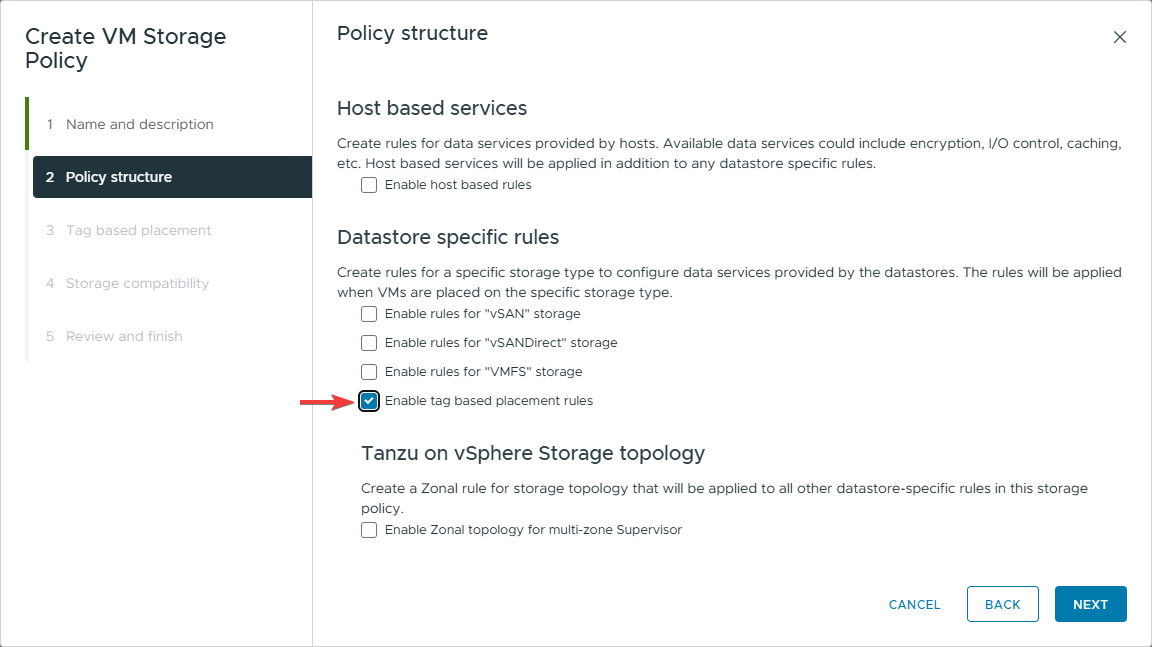Screen dimensions: 1152x647
Task: Enable host based rules checkbox
Action: point(369,185)
